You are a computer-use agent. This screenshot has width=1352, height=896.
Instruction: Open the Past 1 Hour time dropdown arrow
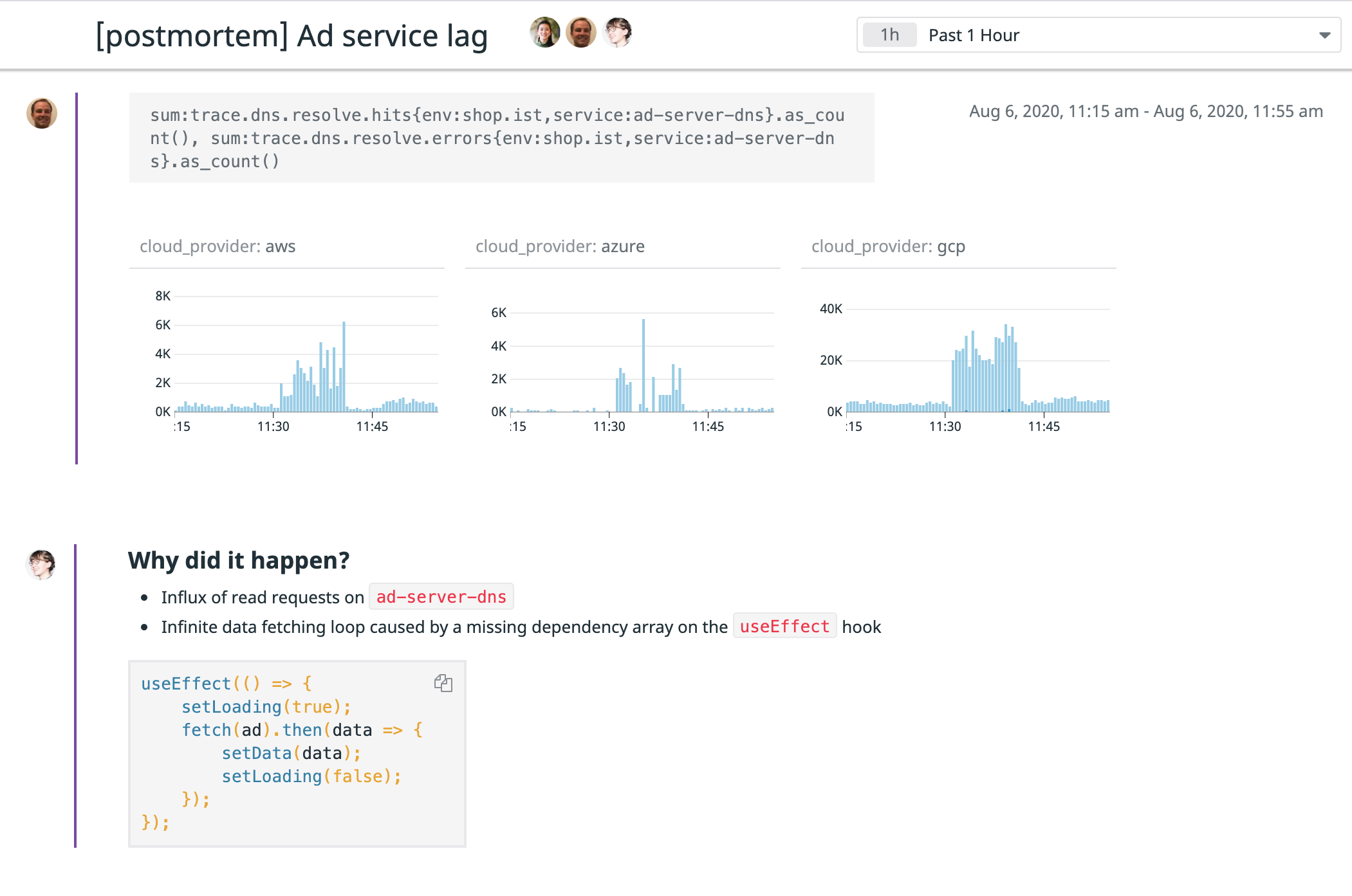click(1324, 35)
